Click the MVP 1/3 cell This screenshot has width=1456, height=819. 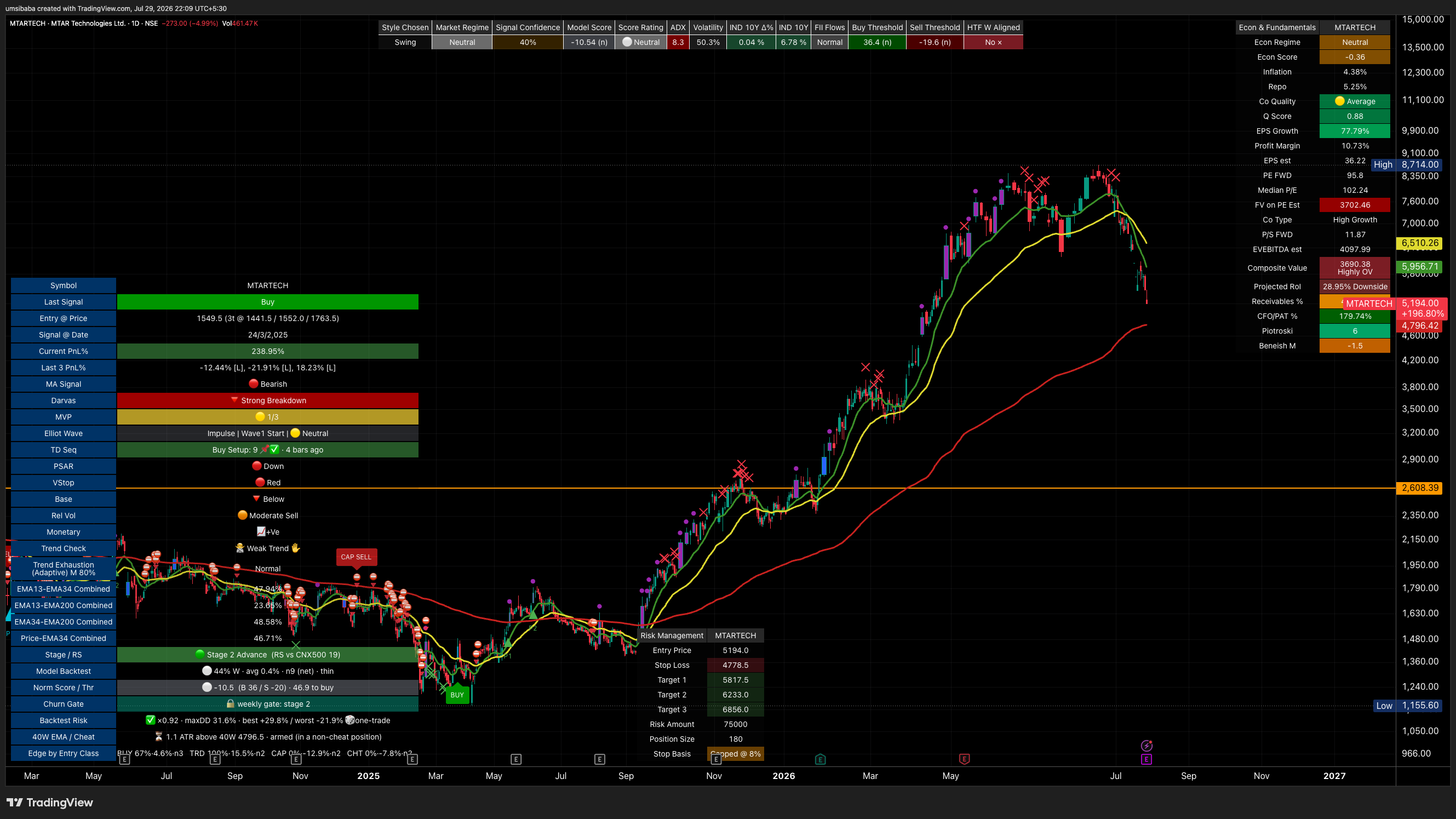[x=267, y=416]
